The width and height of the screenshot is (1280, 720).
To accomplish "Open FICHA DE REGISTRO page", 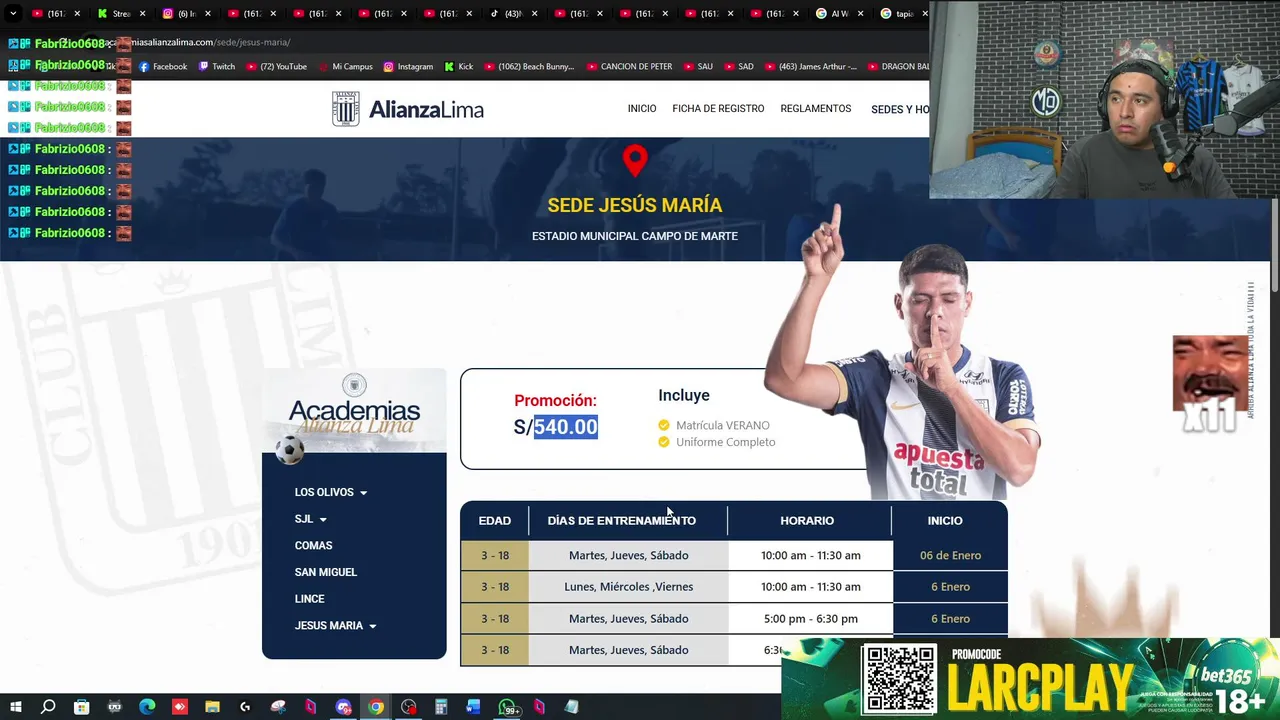I will 718,108.
